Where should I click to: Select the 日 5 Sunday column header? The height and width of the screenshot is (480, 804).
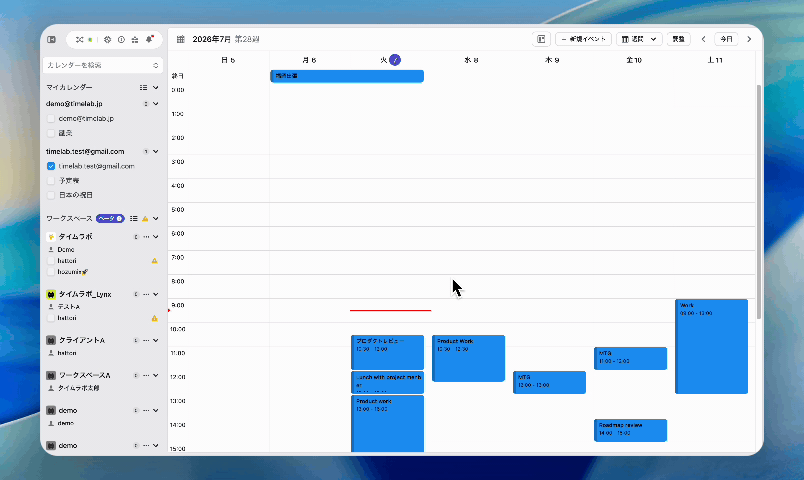[x=228, y=60]
